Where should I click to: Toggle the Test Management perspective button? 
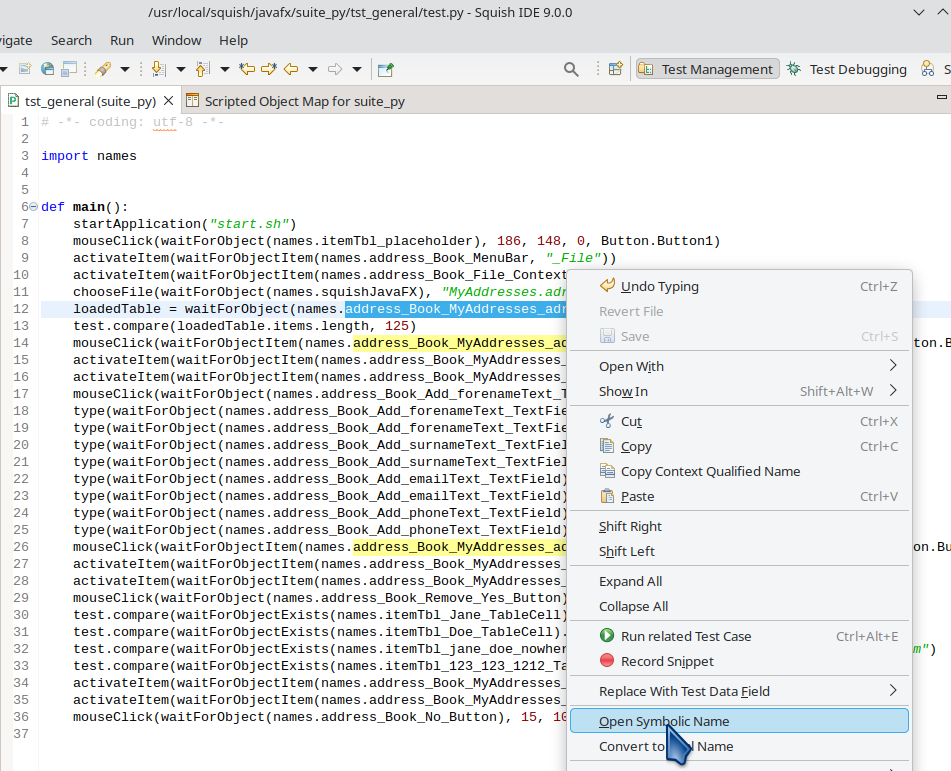point(706,69)
